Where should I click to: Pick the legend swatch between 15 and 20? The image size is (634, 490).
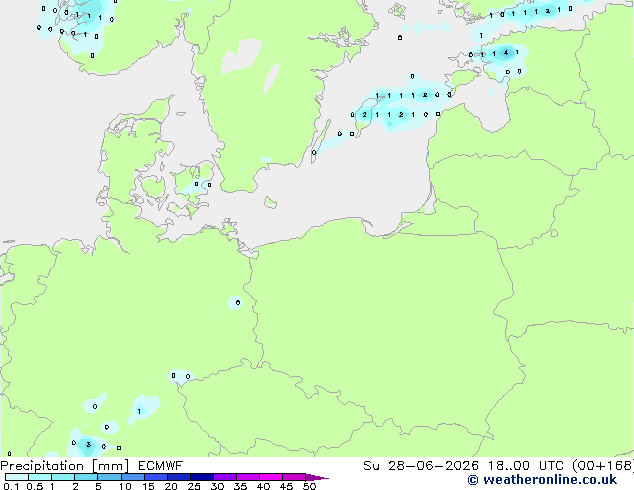click(x=155, y=477)
